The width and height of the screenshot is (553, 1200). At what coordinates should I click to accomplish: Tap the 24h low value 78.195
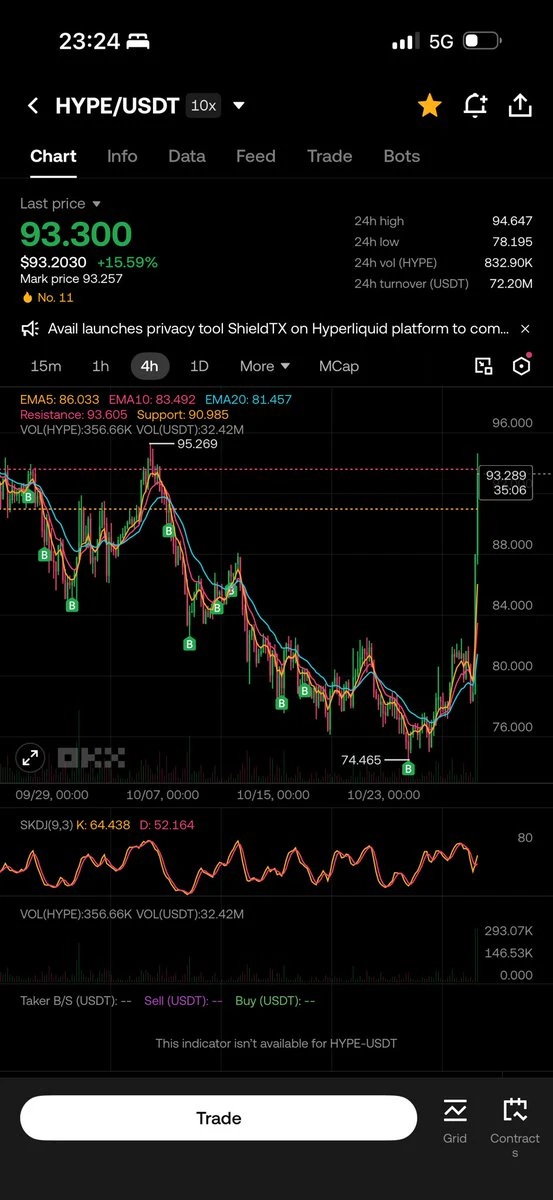tap(512, 242)
